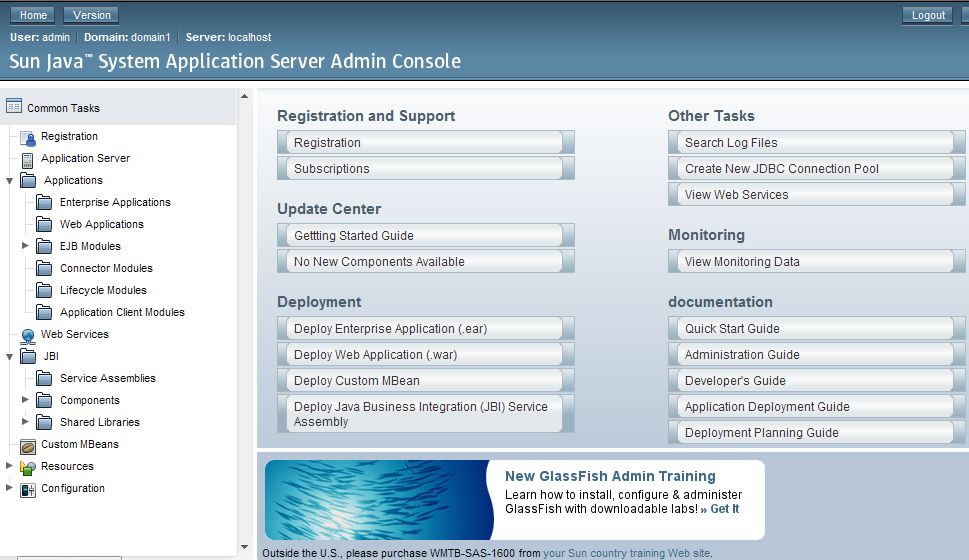The height and width of the screenshot is (560, 969).
Task: Click the Application Client Modules folder icon
Action: tap(44, 312)
